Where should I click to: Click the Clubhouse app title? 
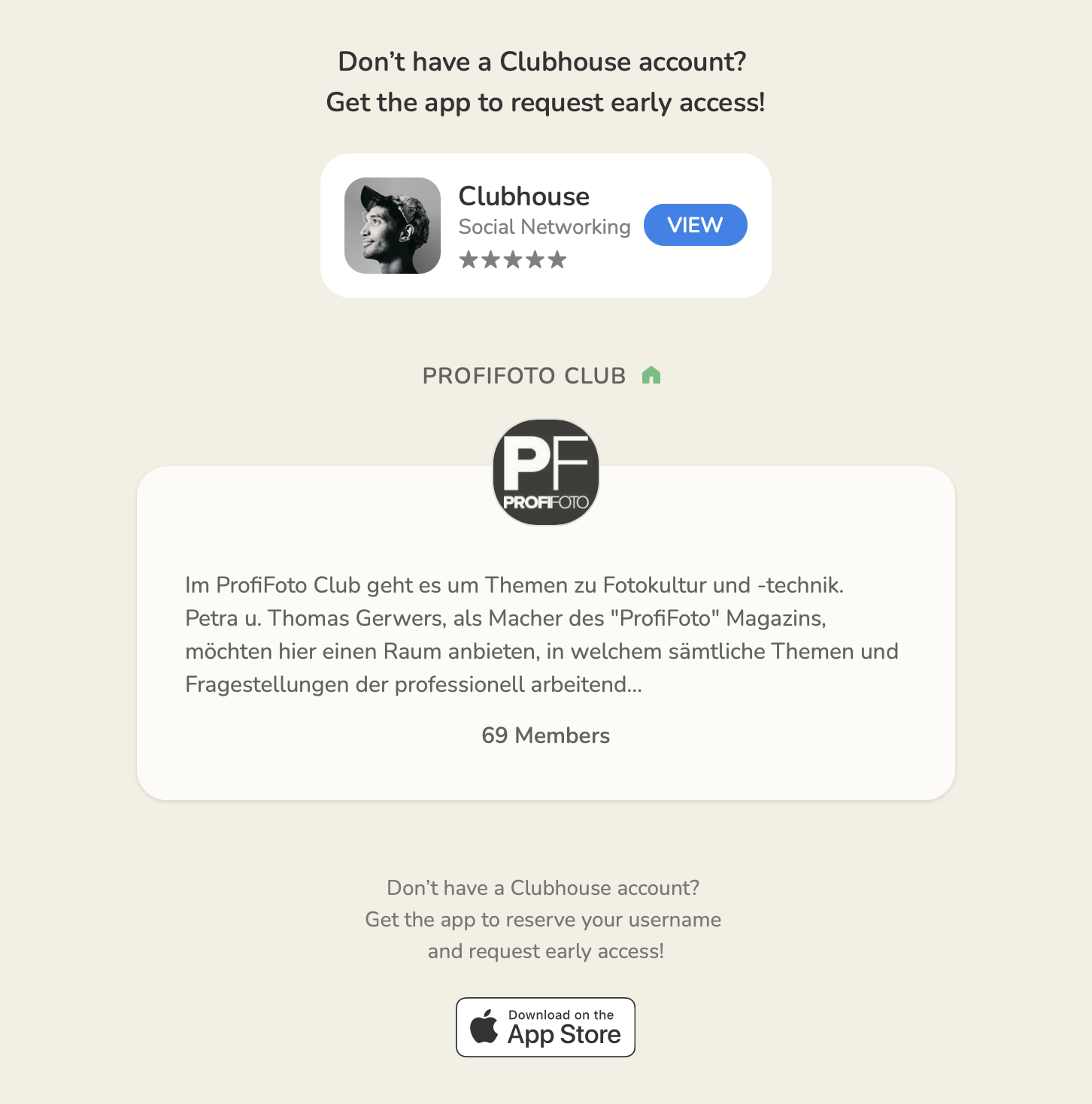[524, 196]
